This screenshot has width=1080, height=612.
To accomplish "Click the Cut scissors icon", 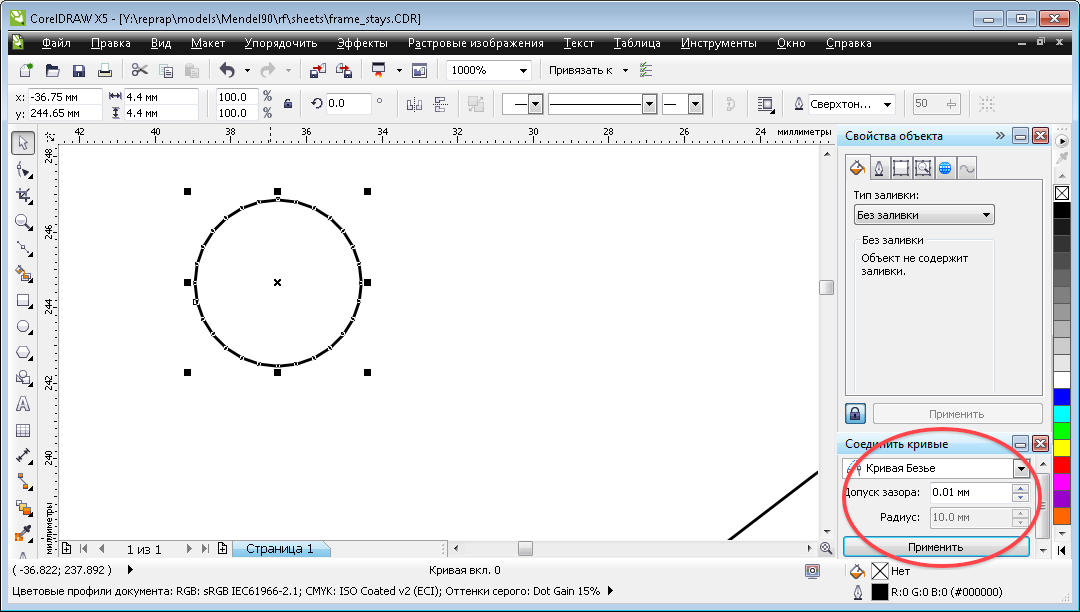I will [x=139, y=70].
